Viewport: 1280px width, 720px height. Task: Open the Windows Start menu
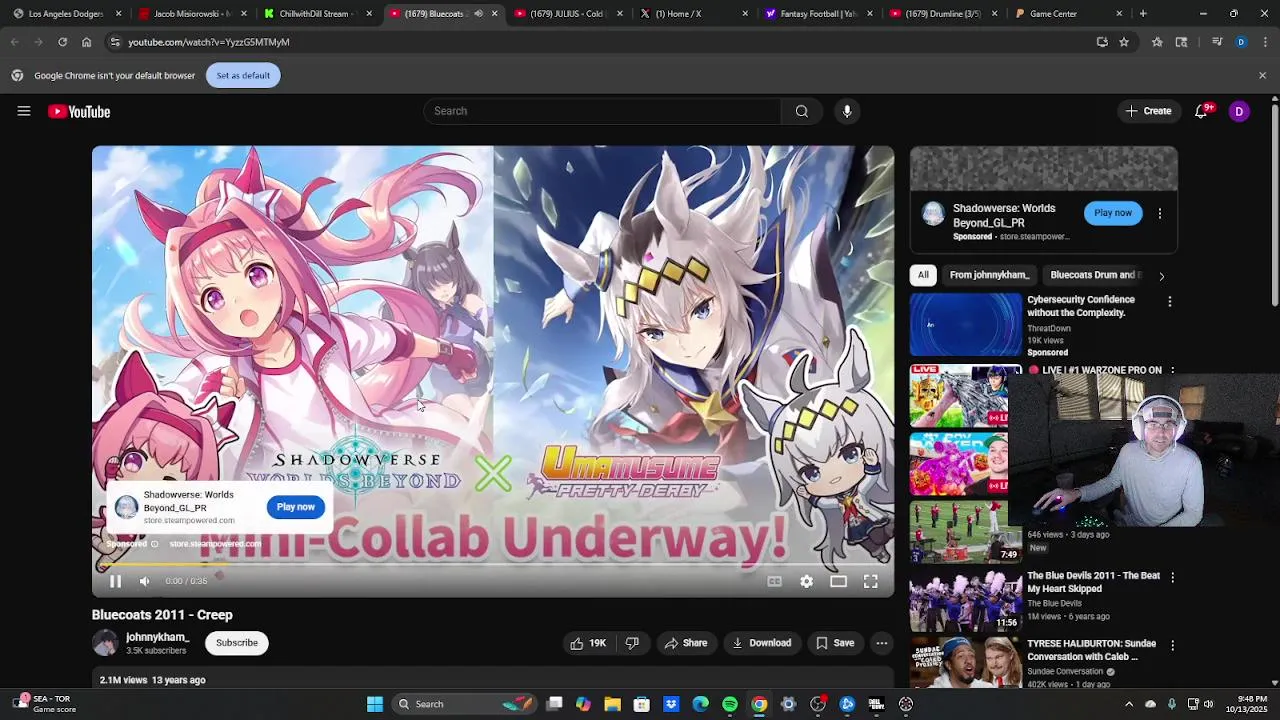point(375,704)
